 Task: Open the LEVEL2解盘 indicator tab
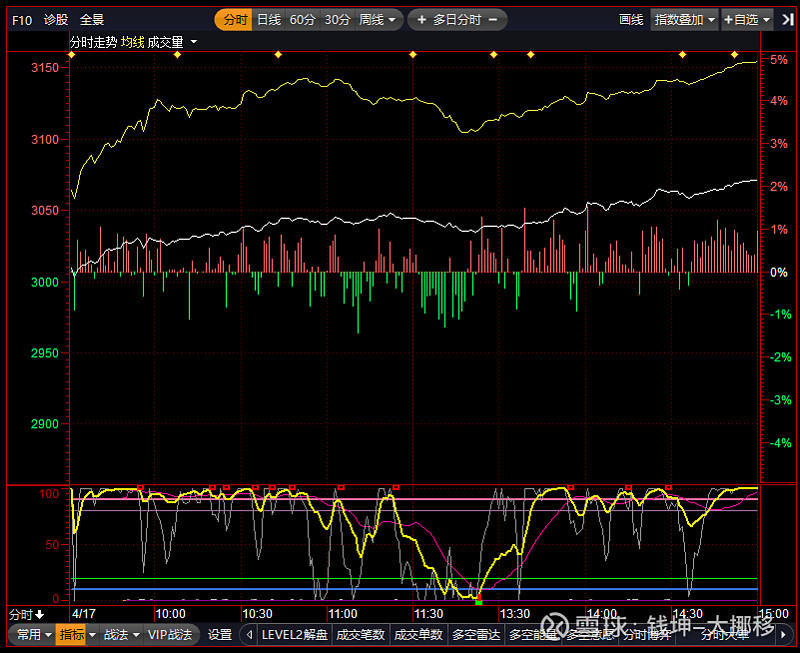click(x=294, y=634)
